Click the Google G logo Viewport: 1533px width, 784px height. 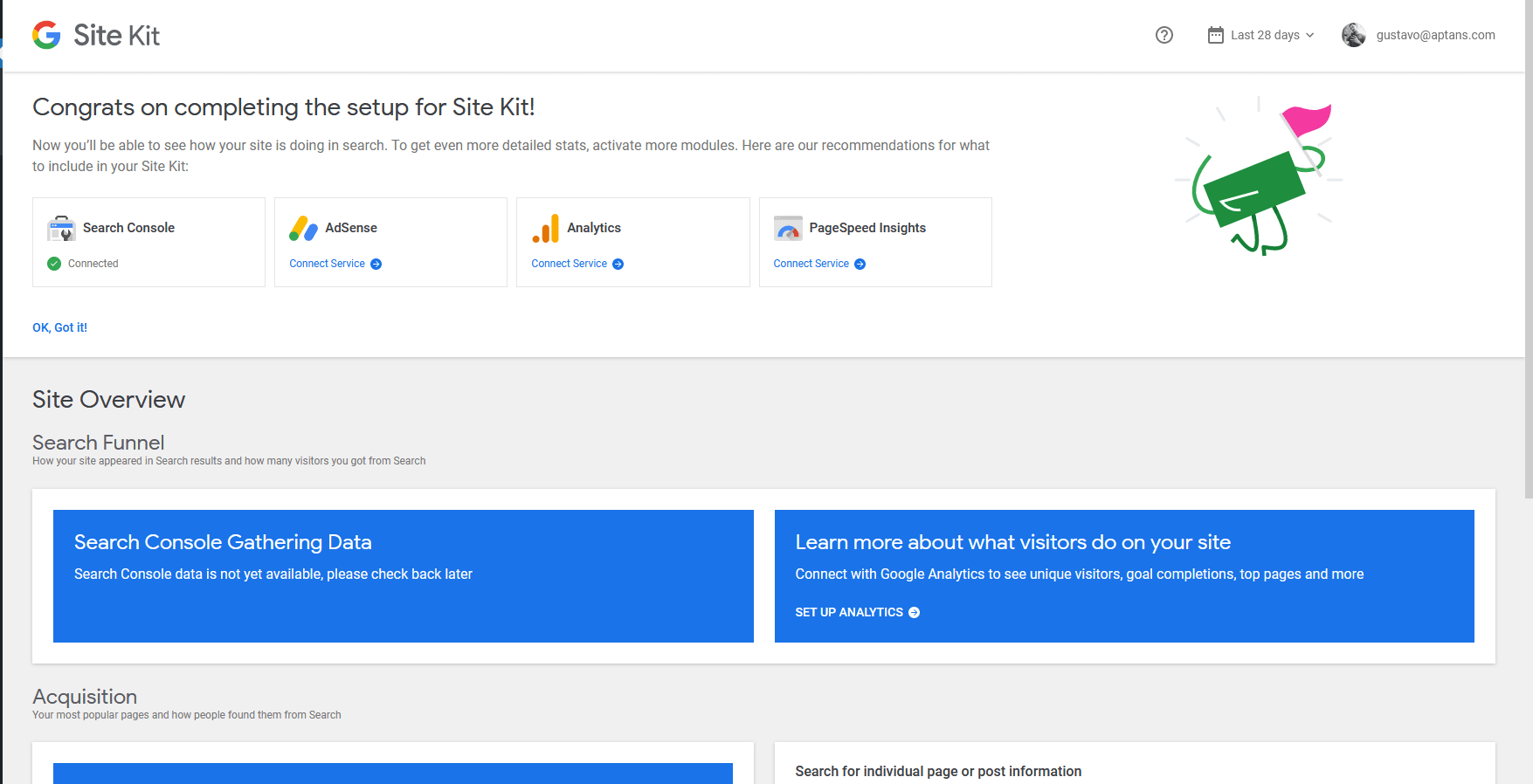[46, 35]
